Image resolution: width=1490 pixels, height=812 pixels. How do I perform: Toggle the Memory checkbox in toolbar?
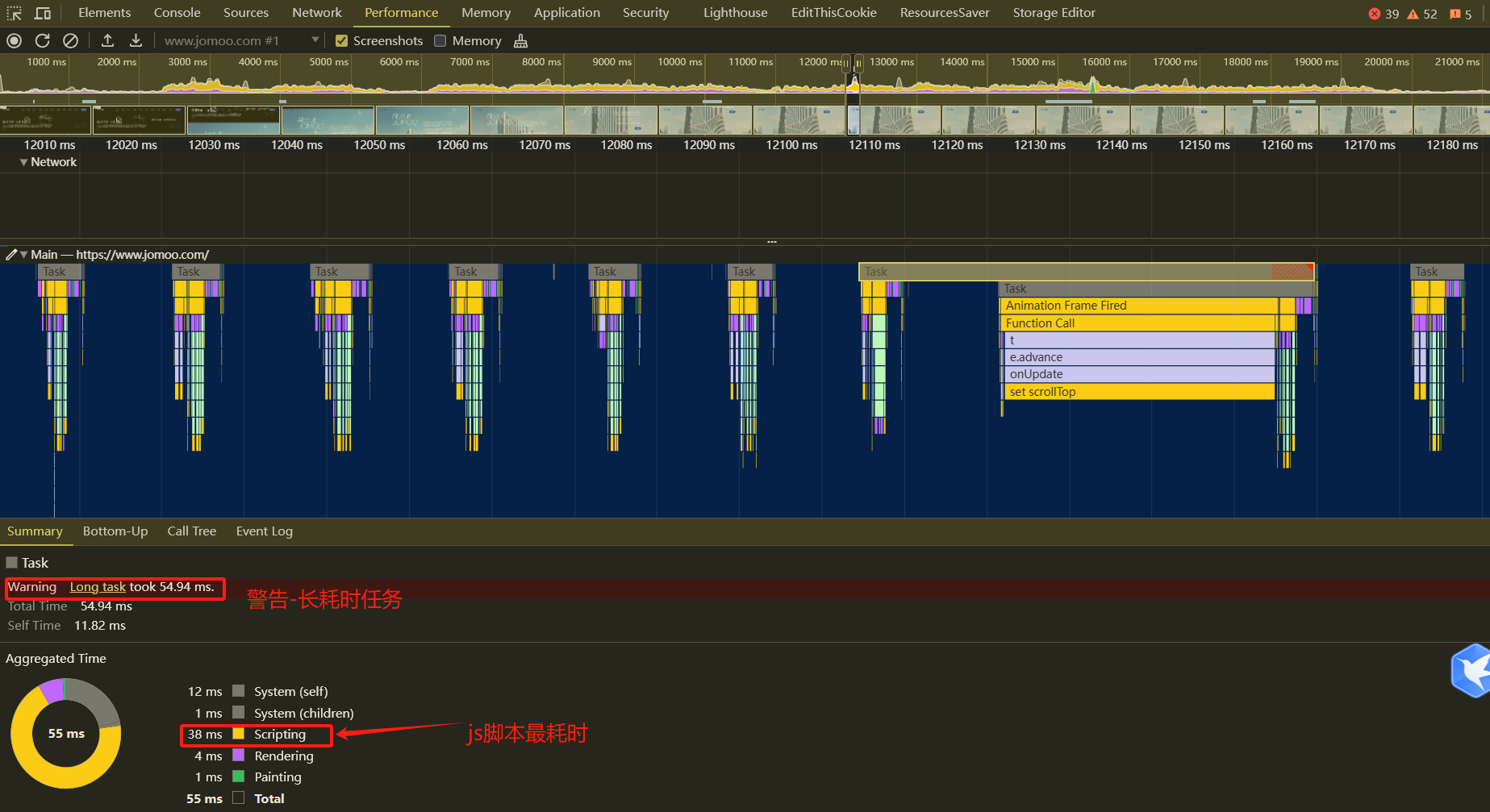tap(440, 41)
